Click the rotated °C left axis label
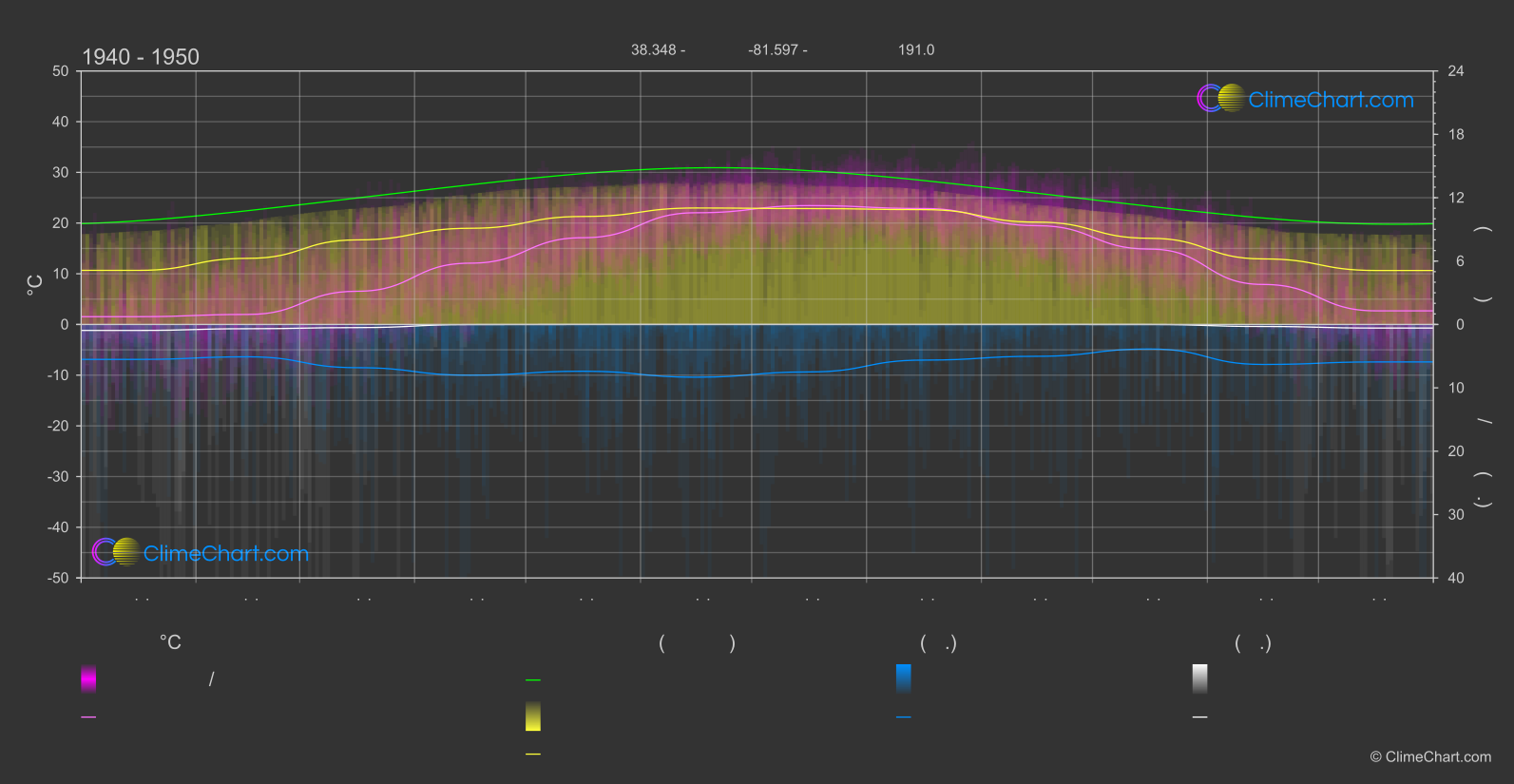 pyautogui.click(x=35, y=285)
